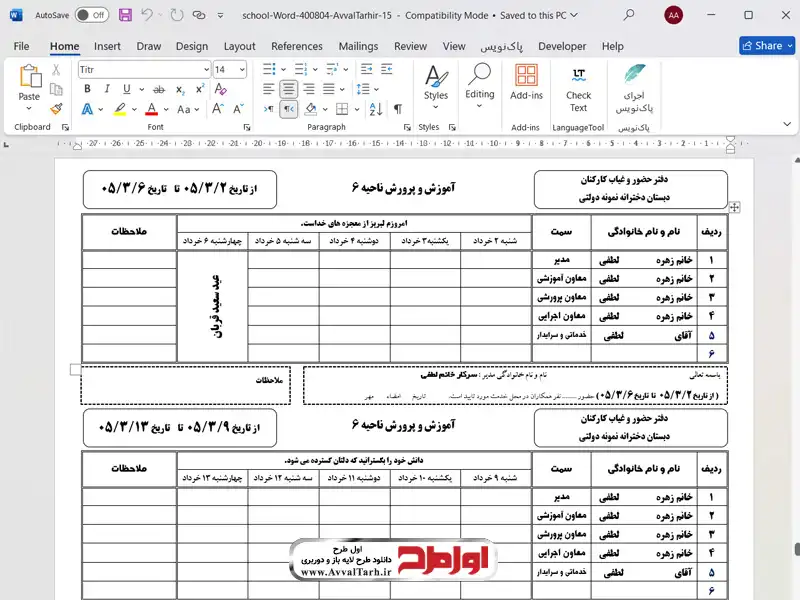The image size is (800, 600).
Task: Open the Layout ribbon tab
Action: [239, 46]
